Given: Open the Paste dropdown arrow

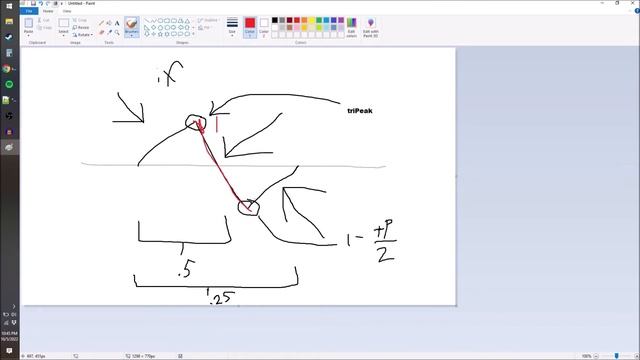Looking at the screenshot, I should [29, 36].
